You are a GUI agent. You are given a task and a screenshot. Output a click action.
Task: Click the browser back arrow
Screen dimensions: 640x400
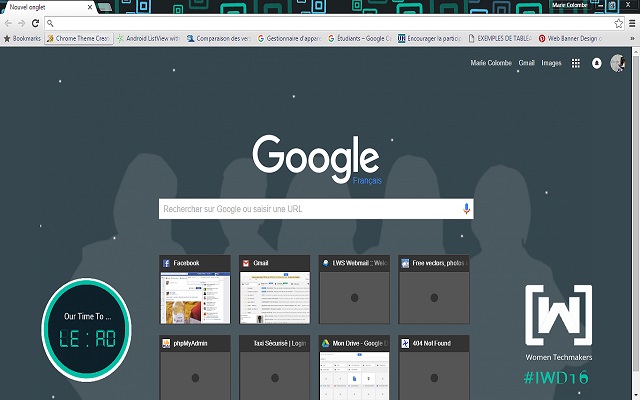point(8,24)
